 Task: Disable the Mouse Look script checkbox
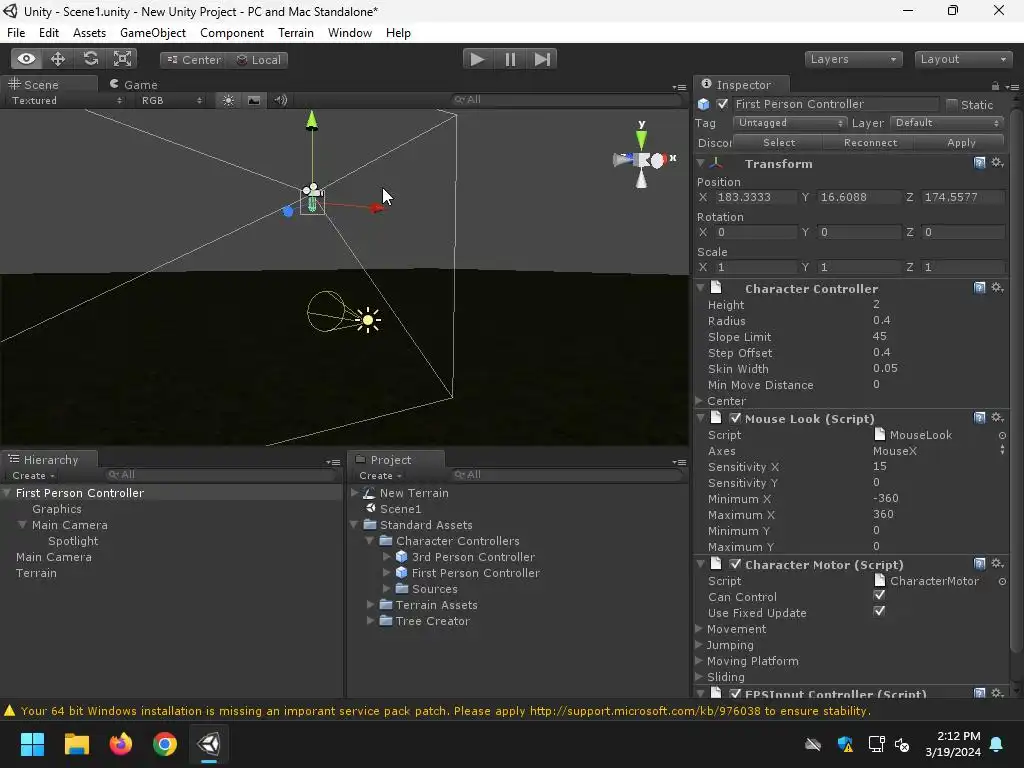tap(735, 418)
